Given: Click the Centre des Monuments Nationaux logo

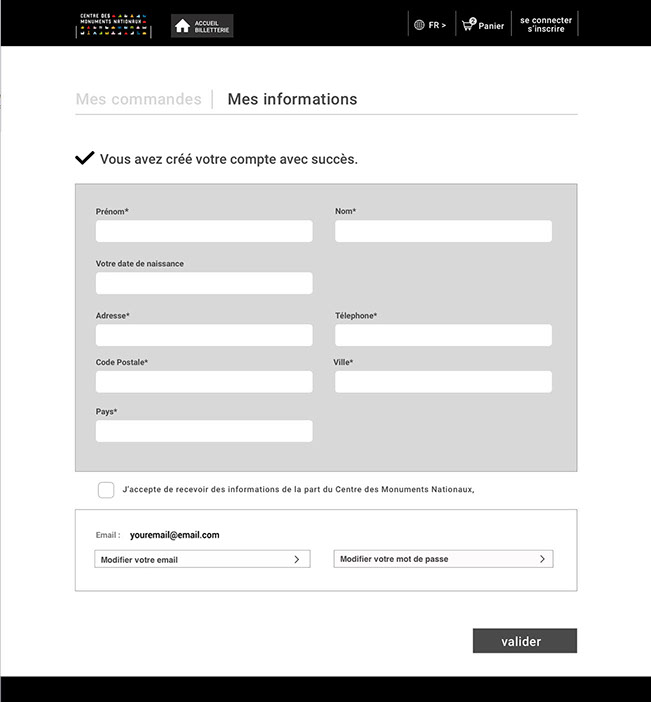Looking at the screenshot, I should (114, 25).
